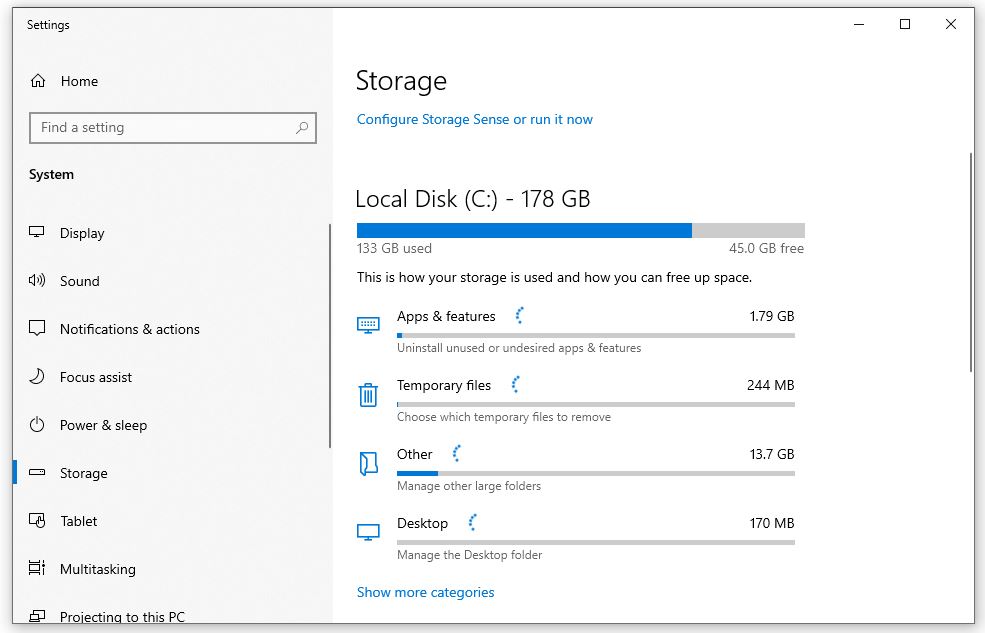Screen dimensions: 985x633
Task: Click the Storage drive icon in sidebar
Action: pyautogui.click(x=37, y=472)
